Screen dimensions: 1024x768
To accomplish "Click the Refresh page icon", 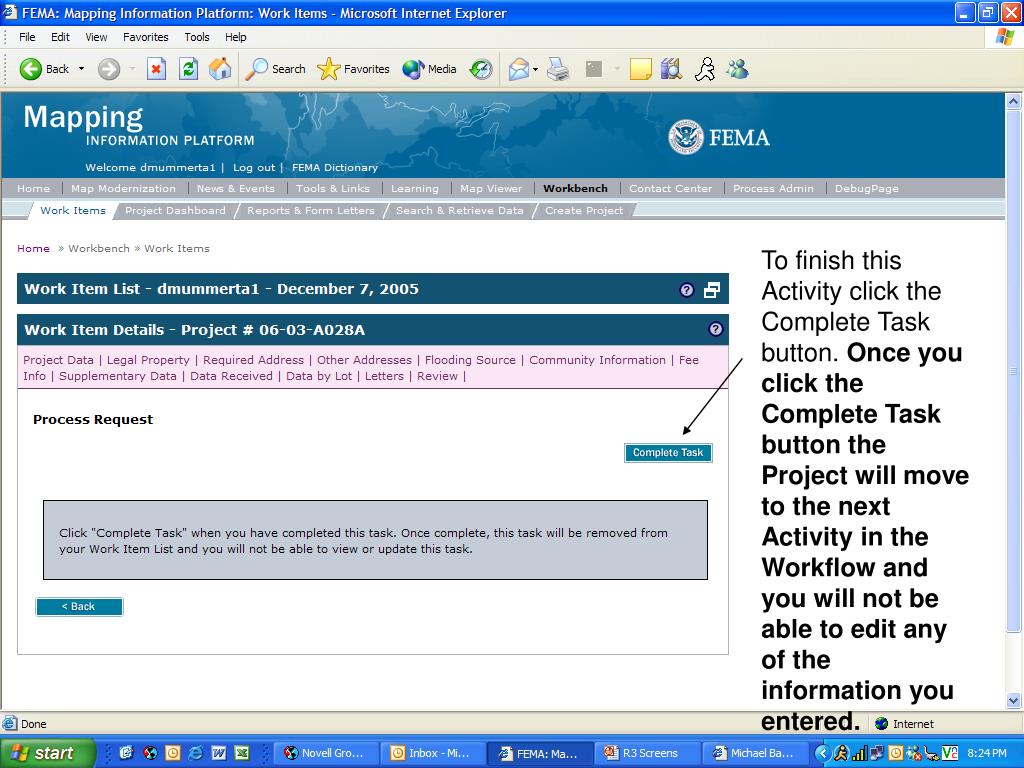I will 188,69.
